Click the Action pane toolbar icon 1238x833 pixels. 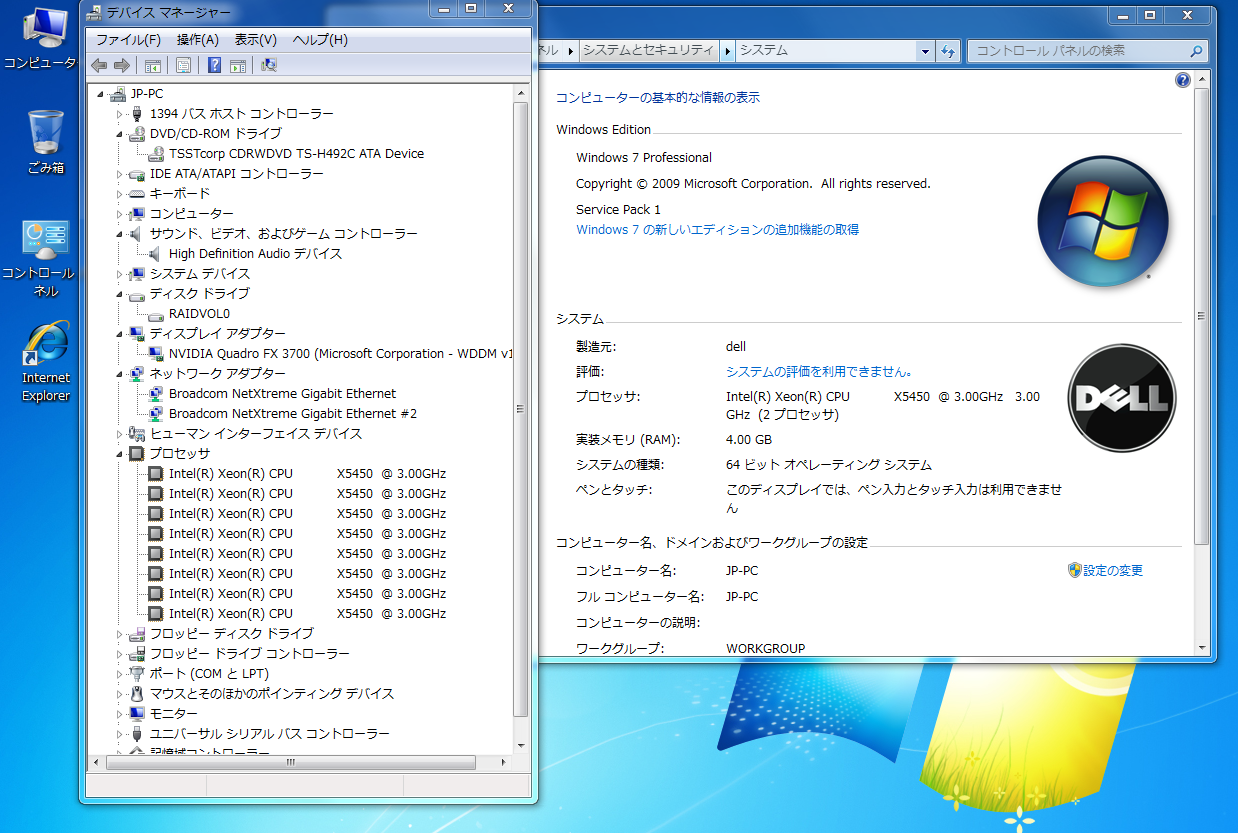click(x=237, y=65)
